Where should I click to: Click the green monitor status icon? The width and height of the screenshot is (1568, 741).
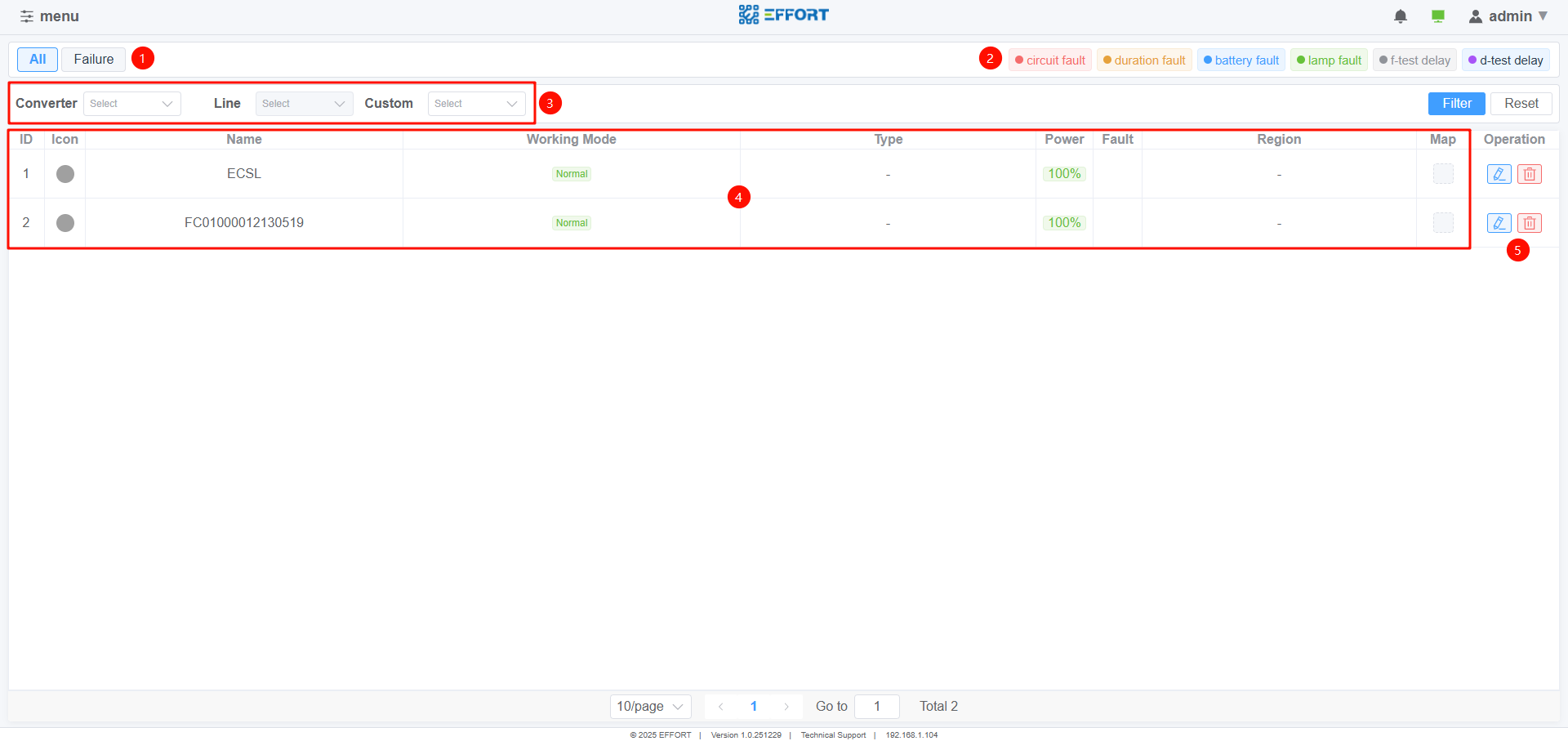(x=1438, y=16)
